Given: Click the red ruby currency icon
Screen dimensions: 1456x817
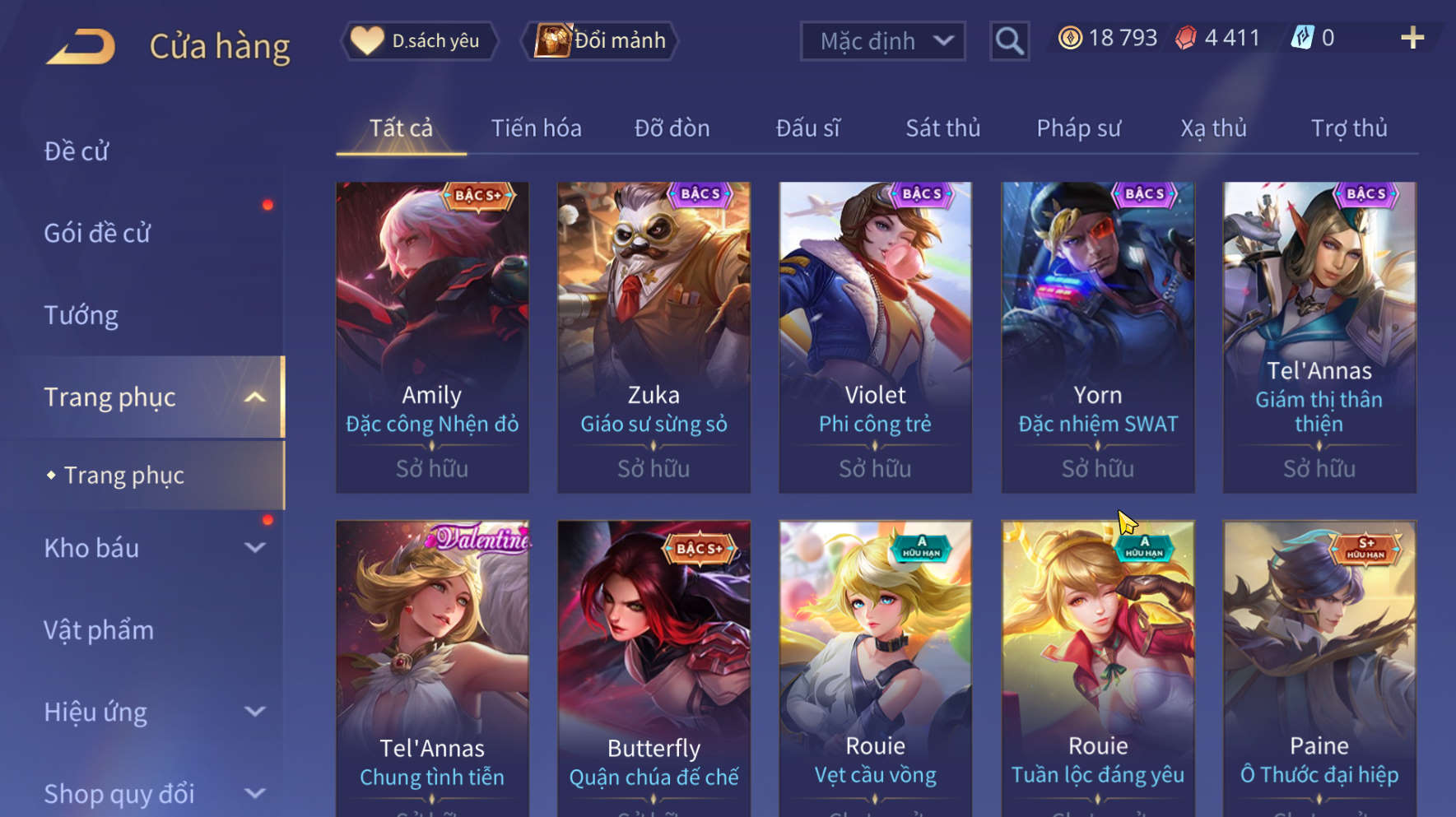Looking at the screenshot, I should click(1186, 38).
